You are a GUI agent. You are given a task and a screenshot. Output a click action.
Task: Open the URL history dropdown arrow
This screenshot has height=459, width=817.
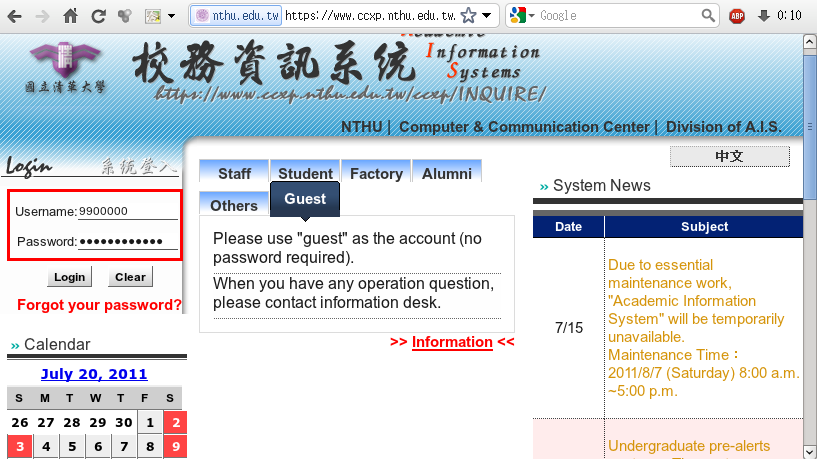coord(486,16)
